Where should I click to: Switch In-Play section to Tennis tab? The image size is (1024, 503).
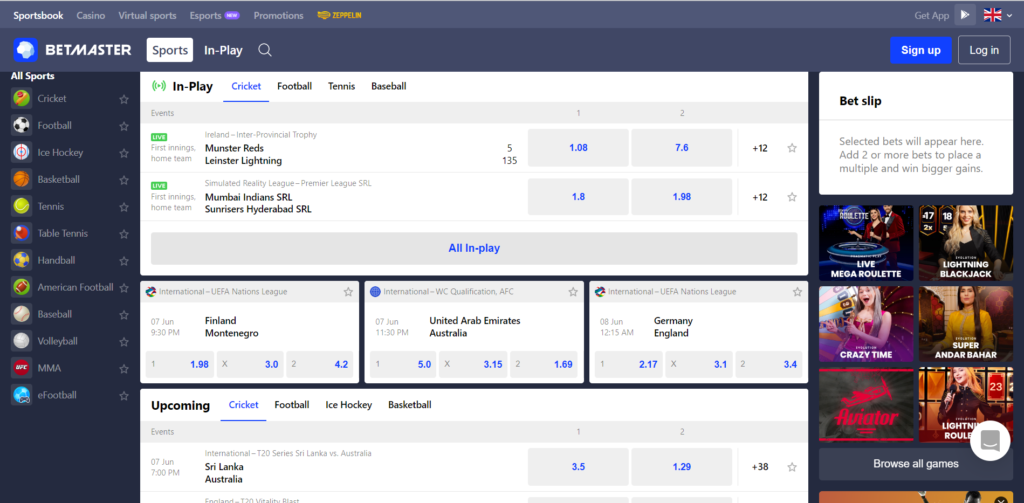(x=342, y=86)
